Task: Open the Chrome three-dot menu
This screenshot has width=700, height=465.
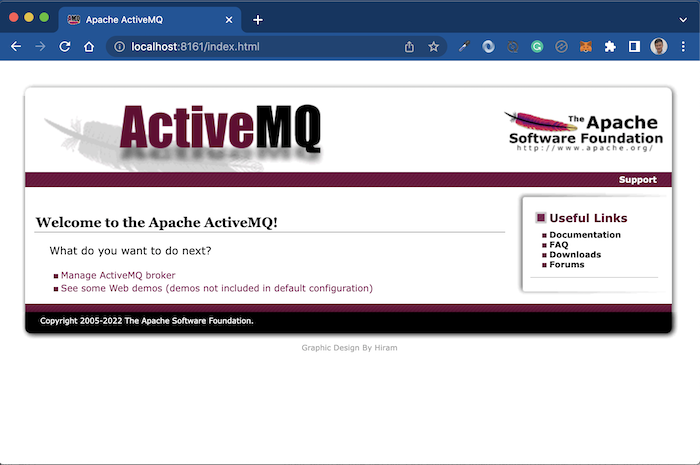Action: coord(683,46)
